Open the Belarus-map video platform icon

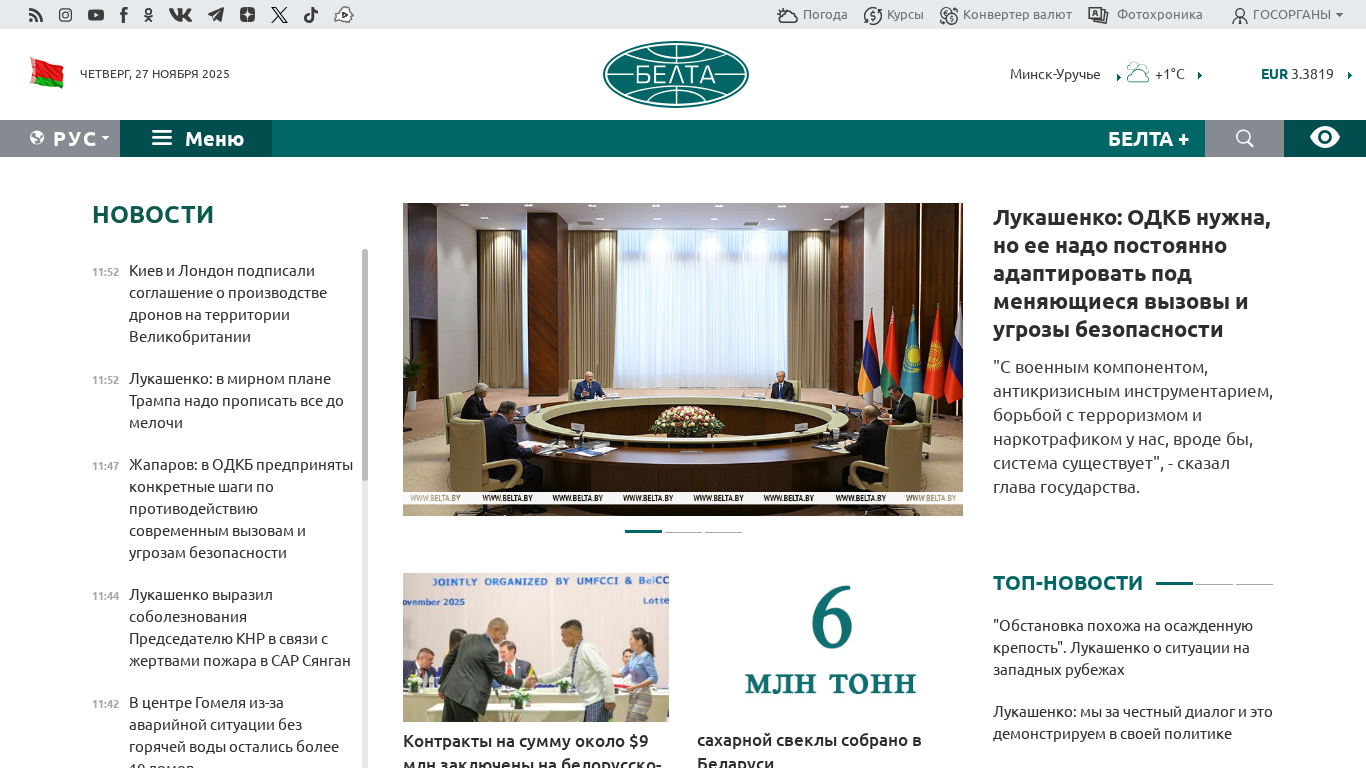pos(344,15)
